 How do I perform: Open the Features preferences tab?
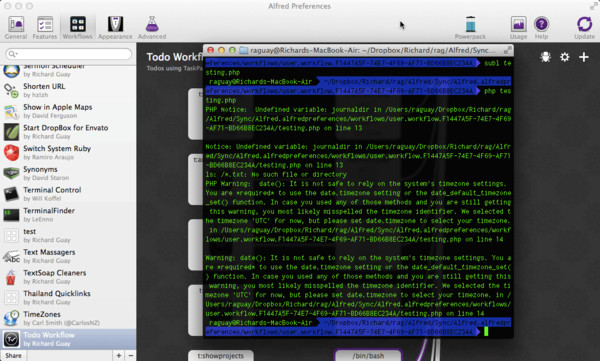tap(45, 28)
